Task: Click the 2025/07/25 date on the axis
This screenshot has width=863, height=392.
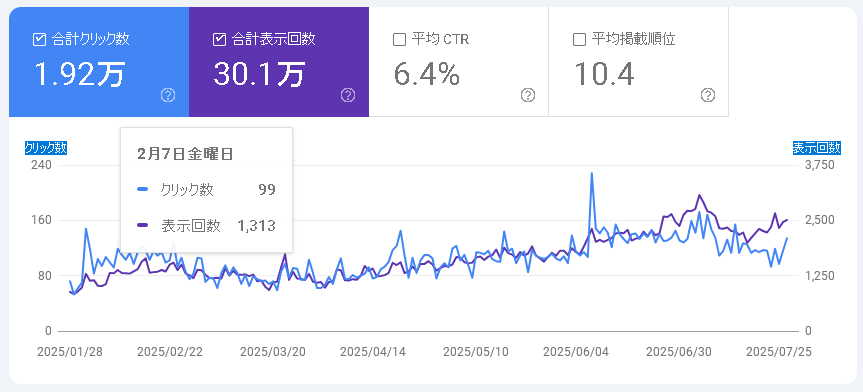Action: 778,352
